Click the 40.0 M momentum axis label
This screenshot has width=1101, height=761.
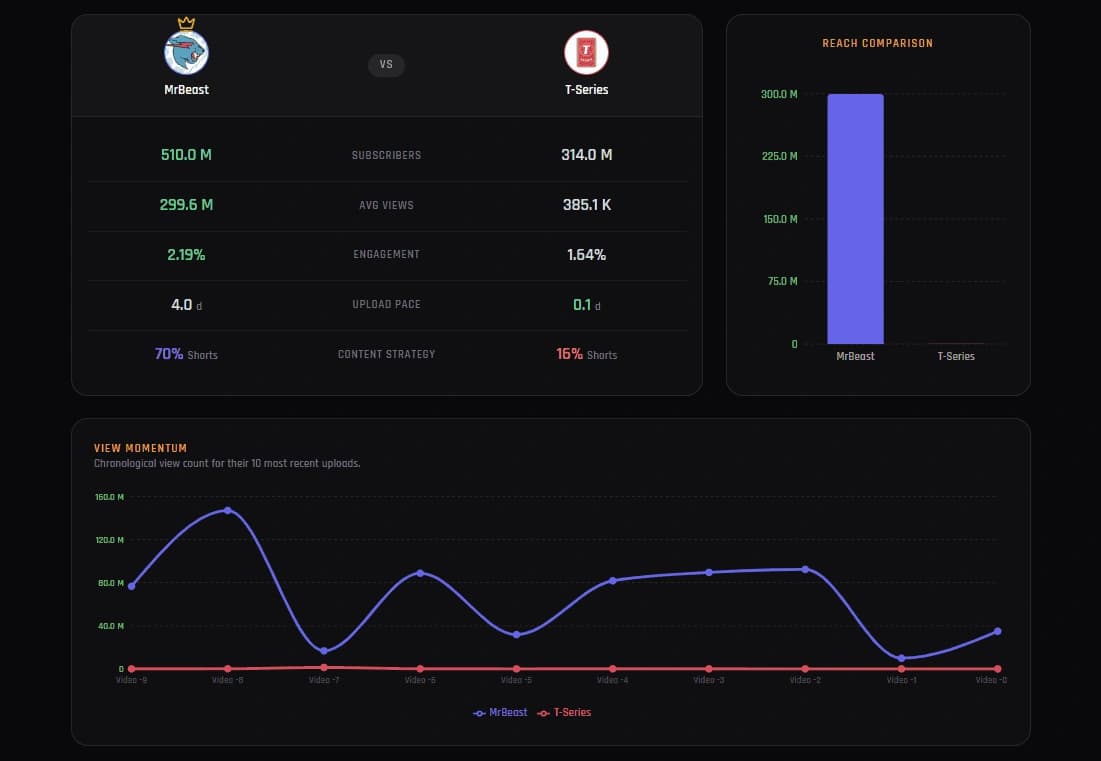click(111, 626)
